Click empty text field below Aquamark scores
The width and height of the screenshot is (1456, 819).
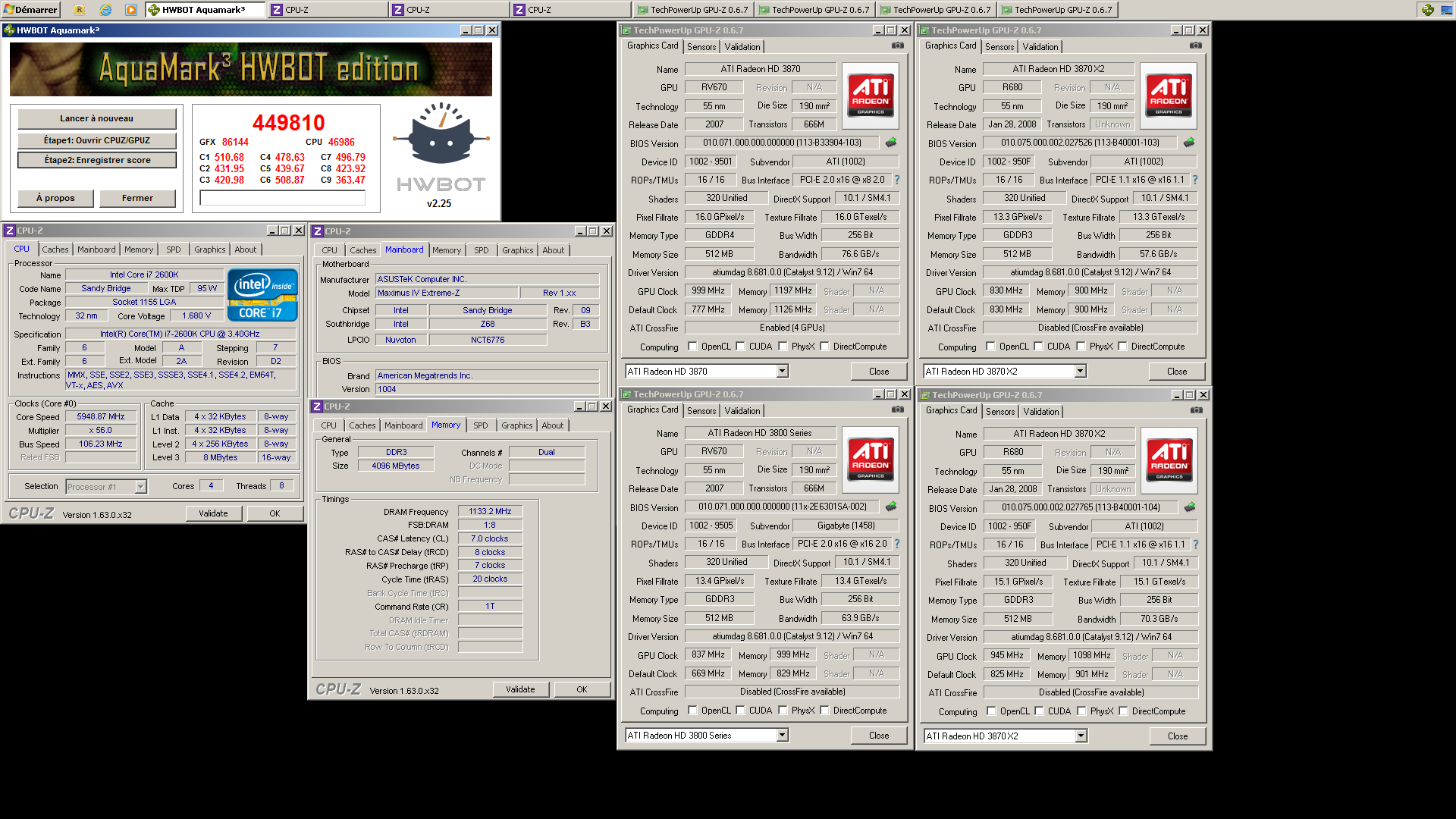click(x=282, y=198)
